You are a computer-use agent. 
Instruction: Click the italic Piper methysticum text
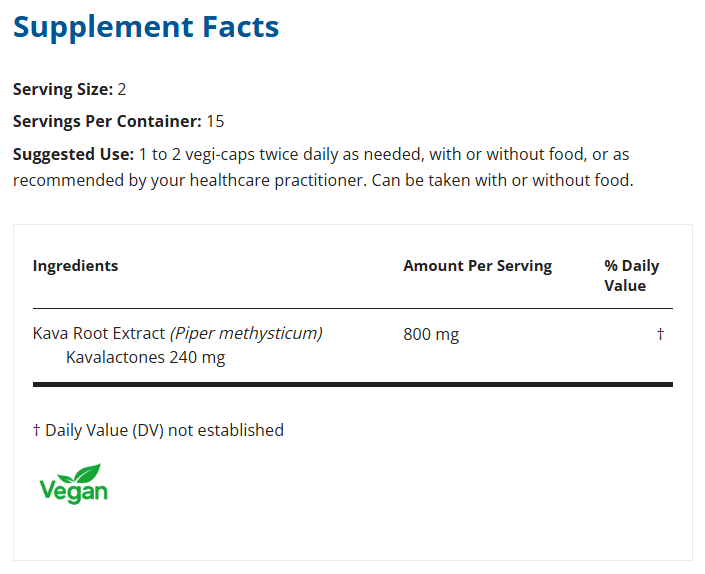tap(246, 333)
